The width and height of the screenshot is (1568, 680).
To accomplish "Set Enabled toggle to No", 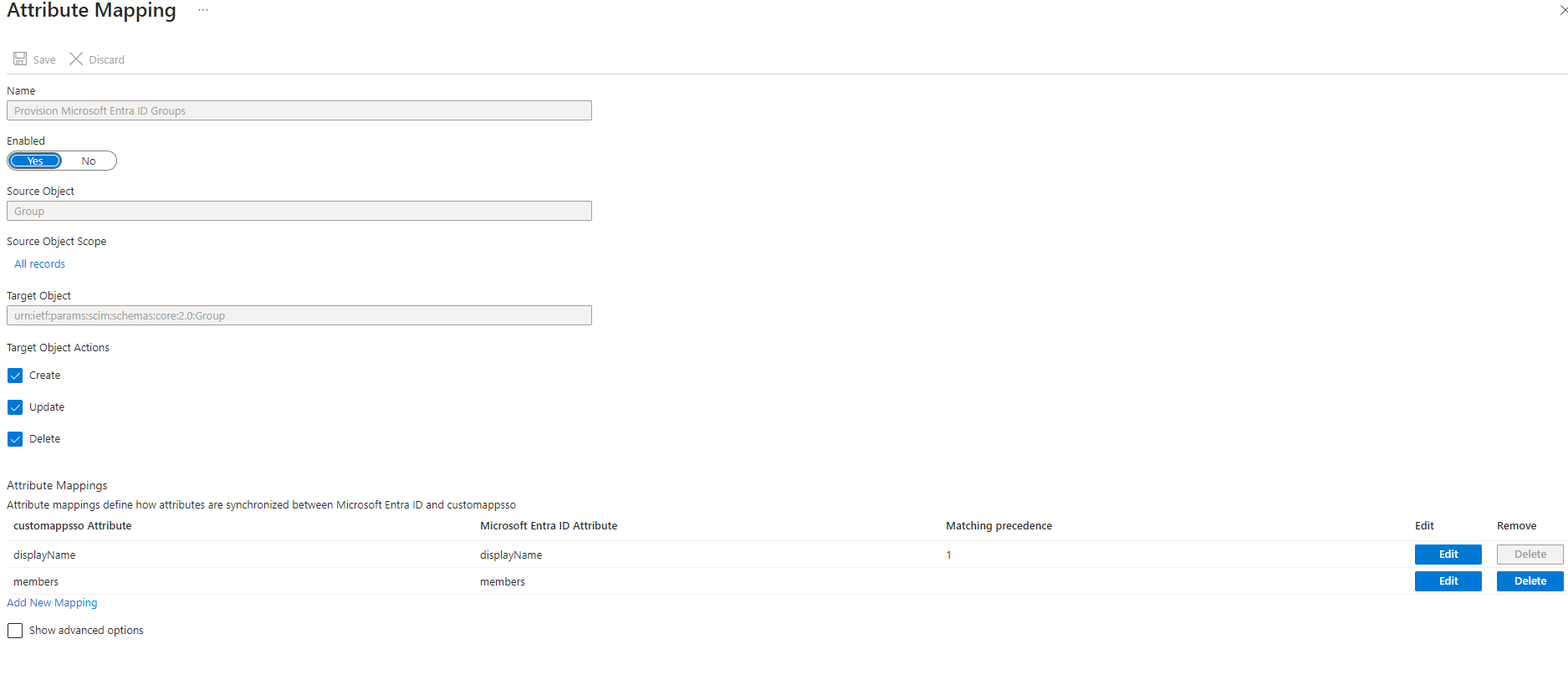I will (x=89, y=161).
